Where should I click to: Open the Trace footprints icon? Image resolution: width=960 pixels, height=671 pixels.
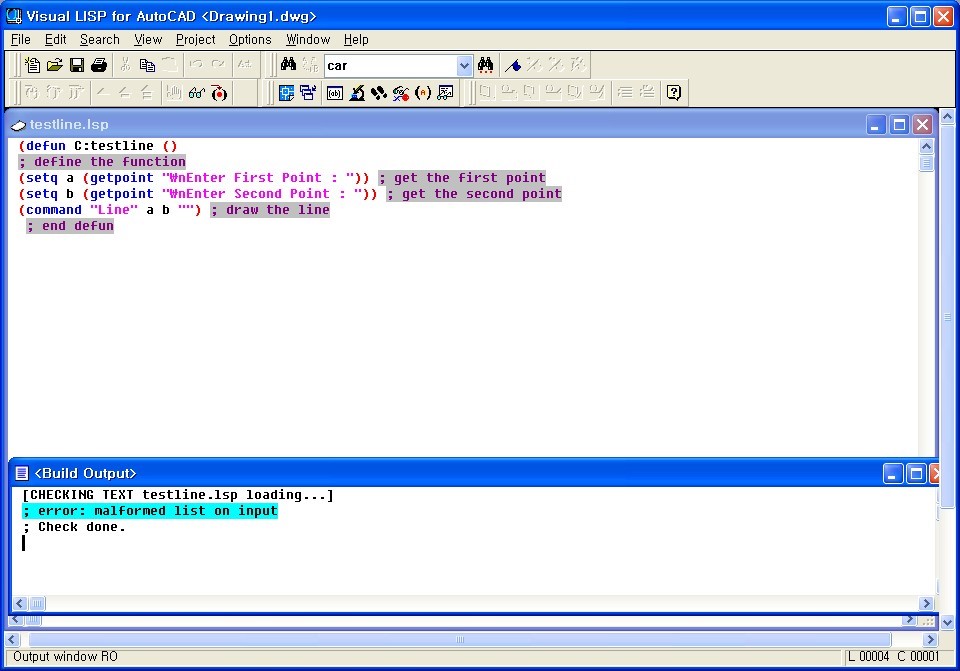click(379, 92)
